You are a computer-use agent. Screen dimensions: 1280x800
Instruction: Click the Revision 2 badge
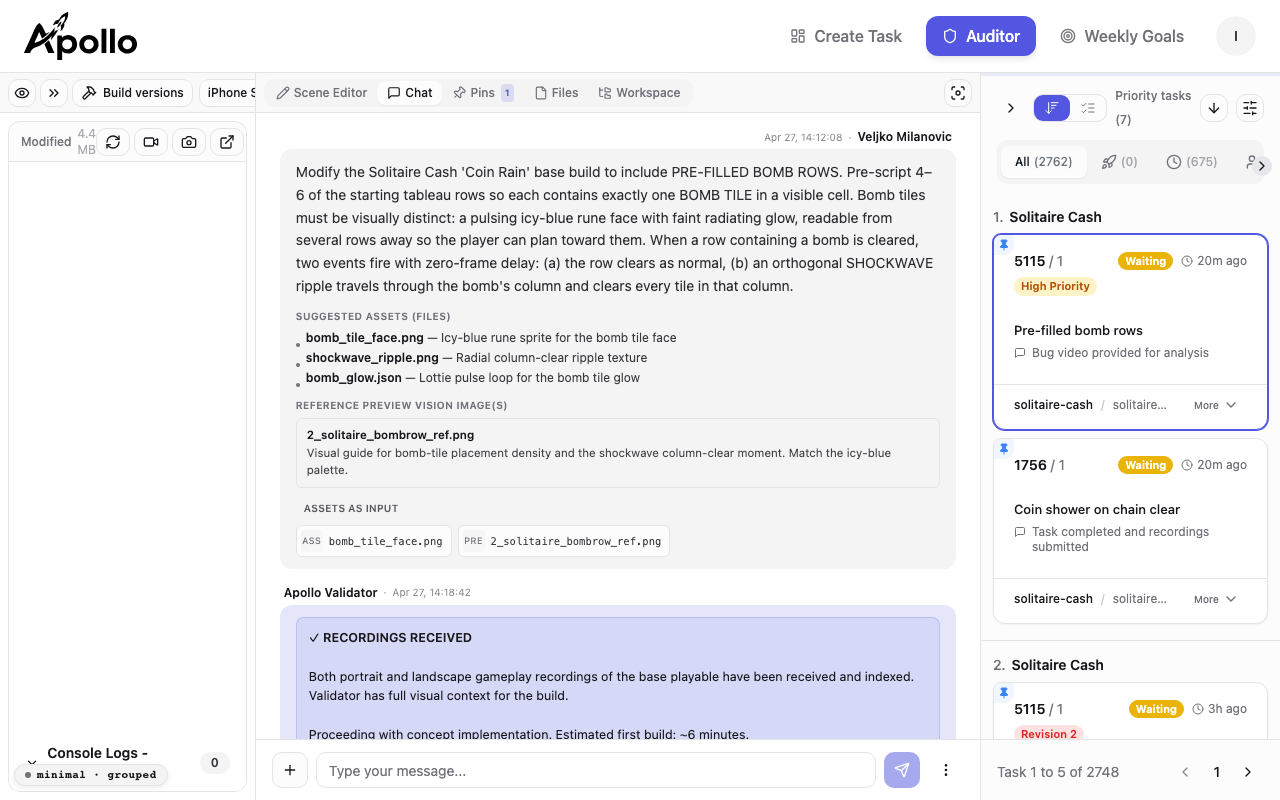1048,734
